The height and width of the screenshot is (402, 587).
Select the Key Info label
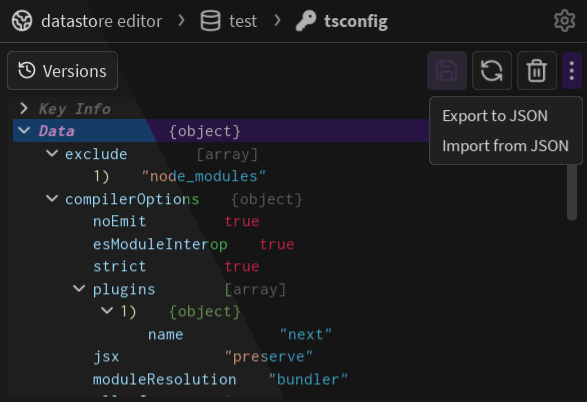[75, 109]
